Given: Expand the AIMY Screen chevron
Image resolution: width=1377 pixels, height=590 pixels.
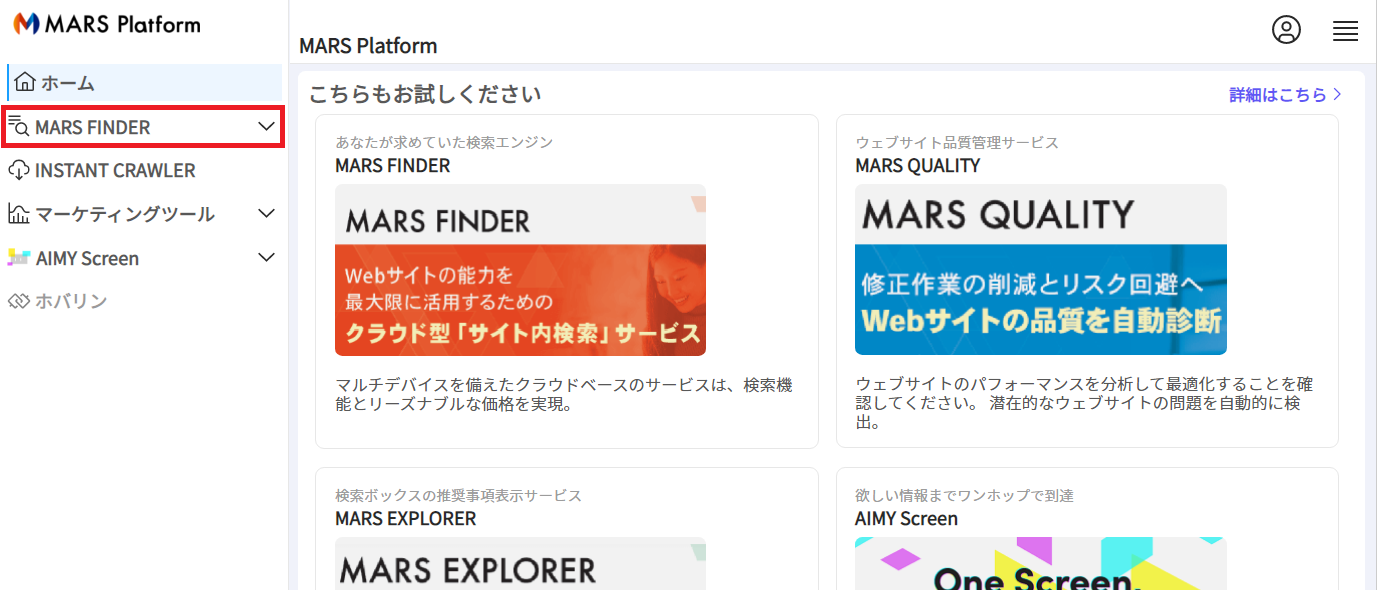Looking at the screenshot, I should click(266, 258).
